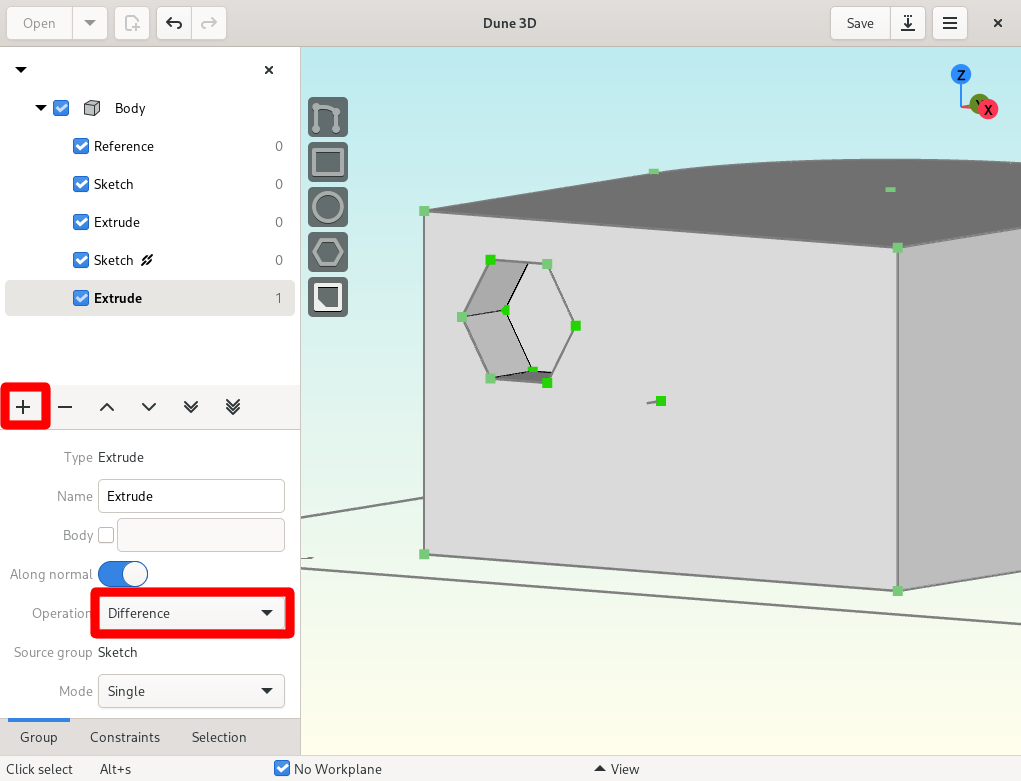Click the Name field containing Extrude

(191, 496)
